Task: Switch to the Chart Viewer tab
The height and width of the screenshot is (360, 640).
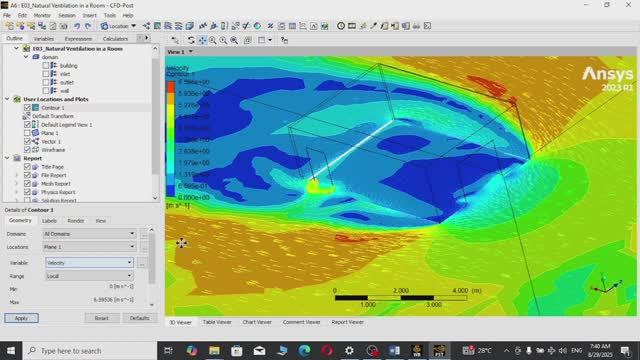Action: 257,322
